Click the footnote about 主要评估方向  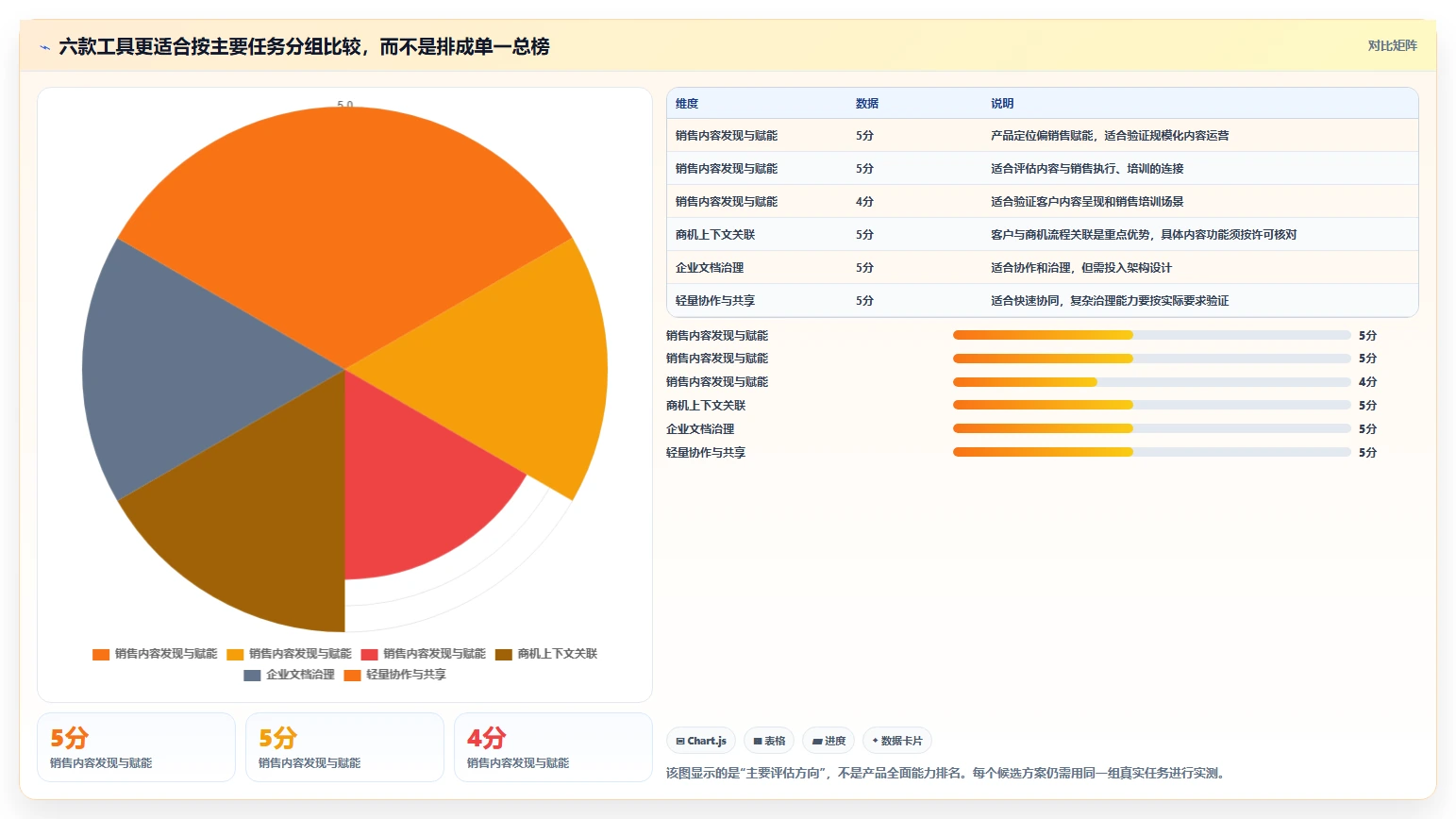tap(947, 774)
